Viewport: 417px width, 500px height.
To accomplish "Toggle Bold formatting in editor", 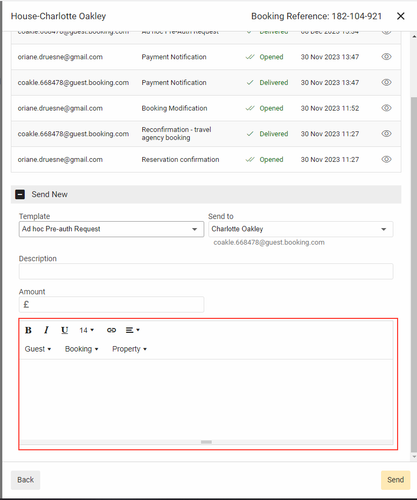I will pos(28,330).
